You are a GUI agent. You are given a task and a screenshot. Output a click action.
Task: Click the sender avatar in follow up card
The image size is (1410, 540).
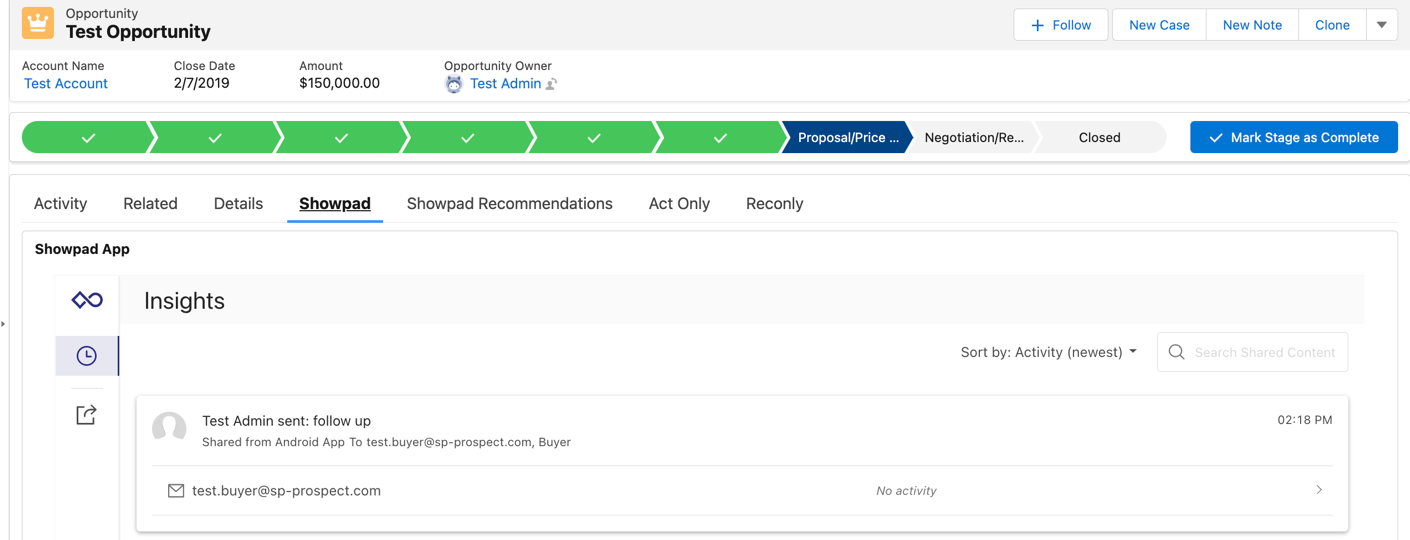point(169,428)
